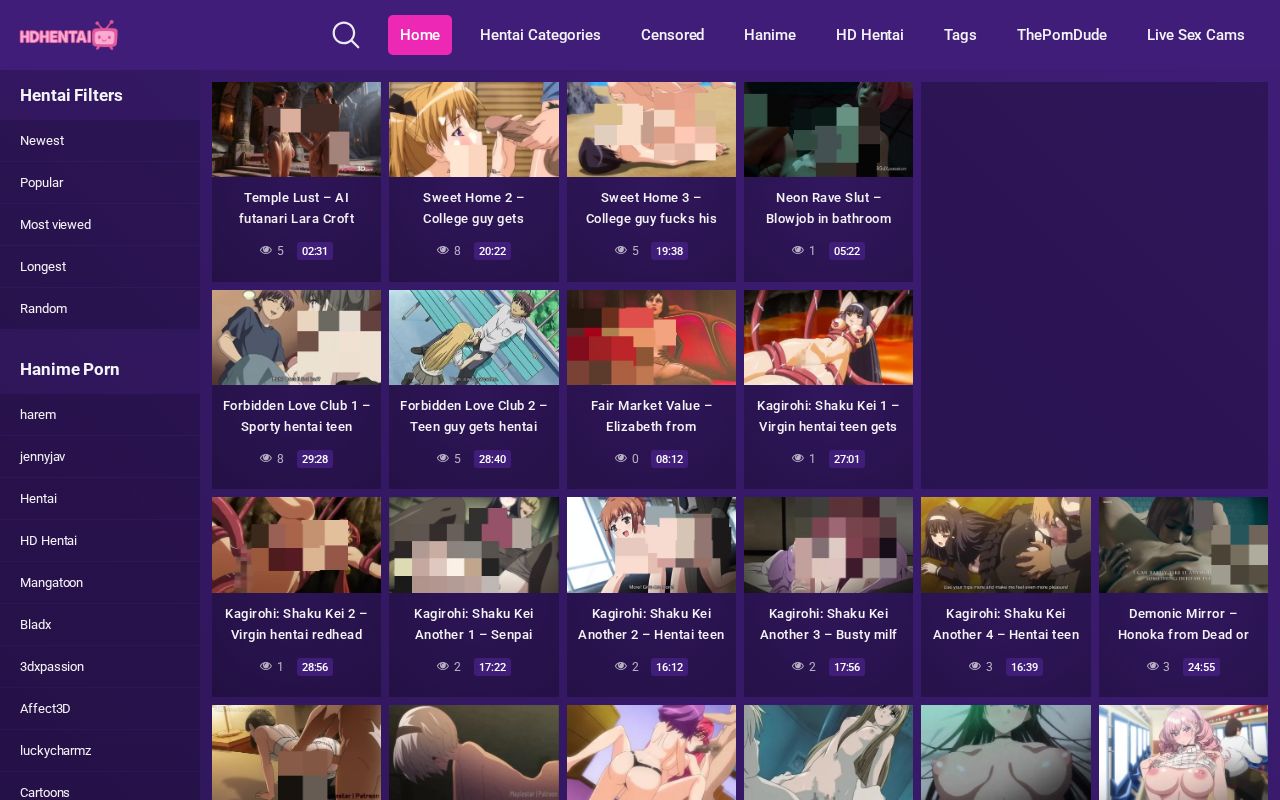Open the Tags menu item

coord(960,35)
